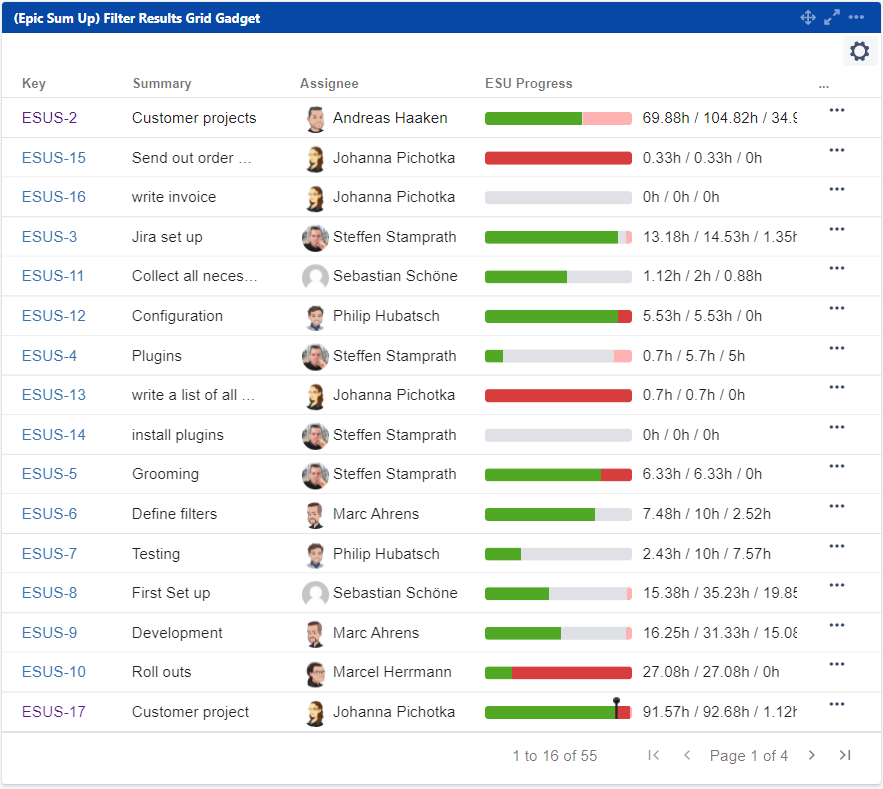Click the move gadget cross-arrows icon

pos(808,17)
